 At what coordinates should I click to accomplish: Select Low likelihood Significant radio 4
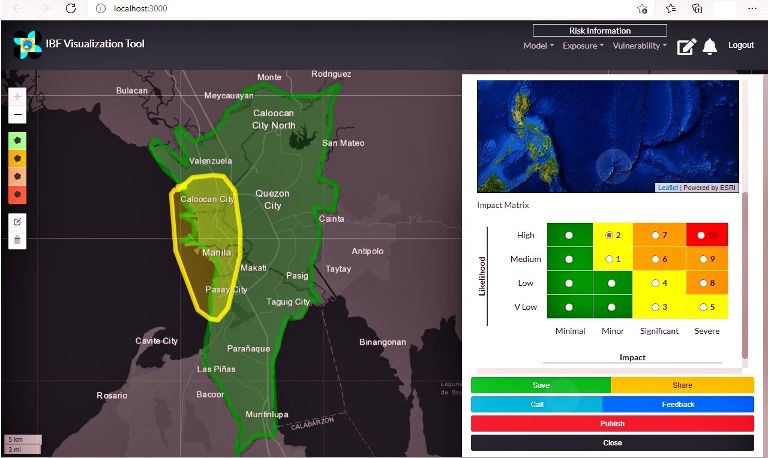pyautogui.click(x=655, y=283)
